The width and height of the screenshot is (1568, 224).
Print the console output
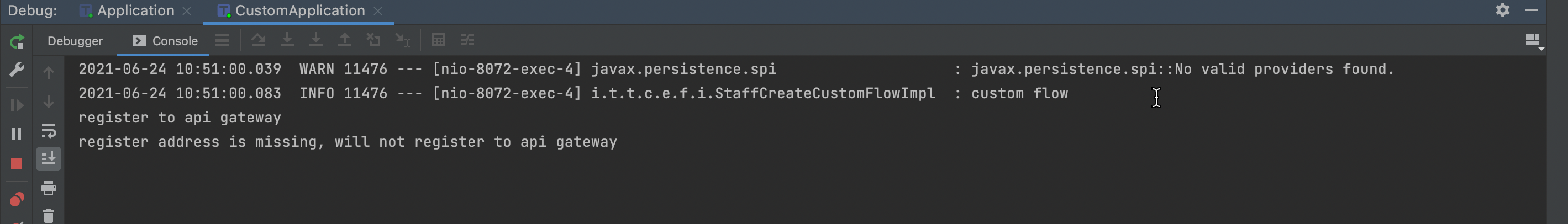click(49, 188)
